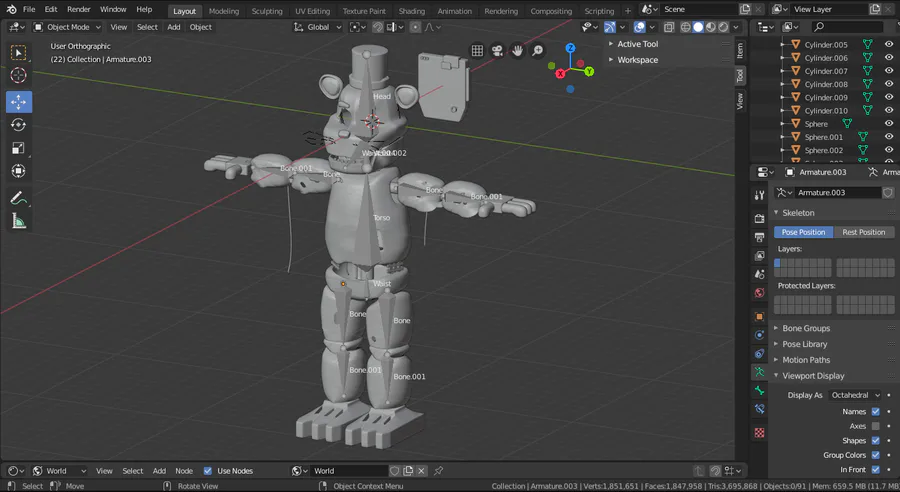Hide Sphere.002 in the outliner
The width and height of the screenshot is (900, 492).
click(889, 150)
